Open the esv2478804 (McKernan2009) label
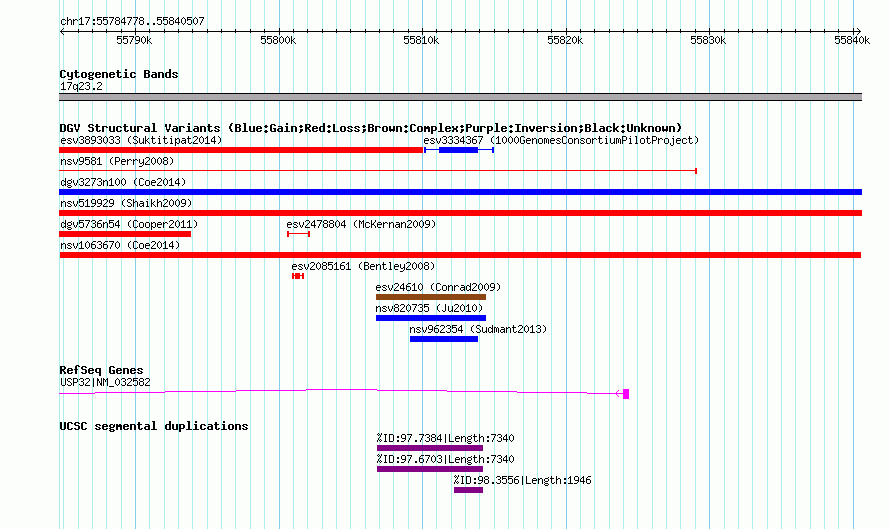Screen dimensions: 890x529 [361, 224]
